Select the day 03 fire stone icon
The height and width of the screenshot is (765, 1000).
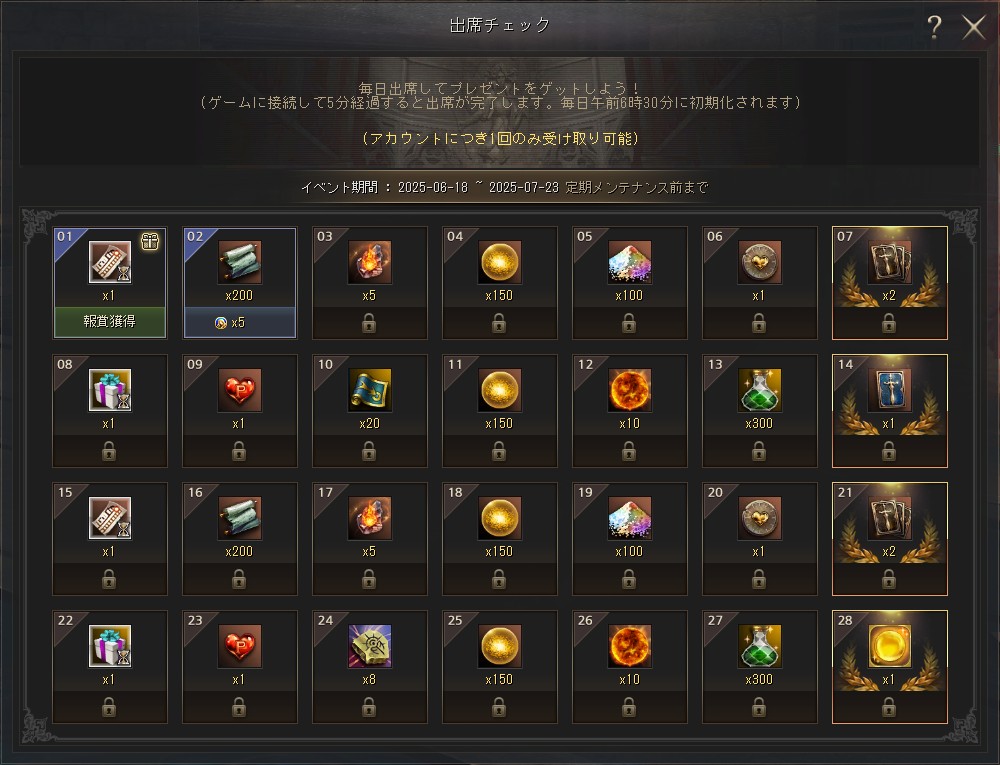click(370, 262)
